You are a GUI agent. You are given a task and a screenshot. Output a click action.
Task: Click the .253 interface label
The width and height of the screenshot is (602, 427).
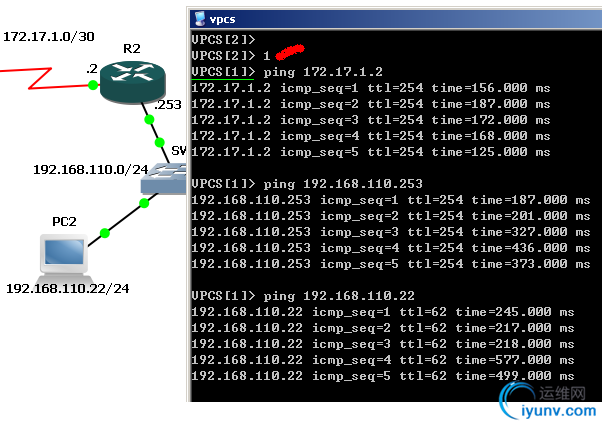[x=168, y=104]
